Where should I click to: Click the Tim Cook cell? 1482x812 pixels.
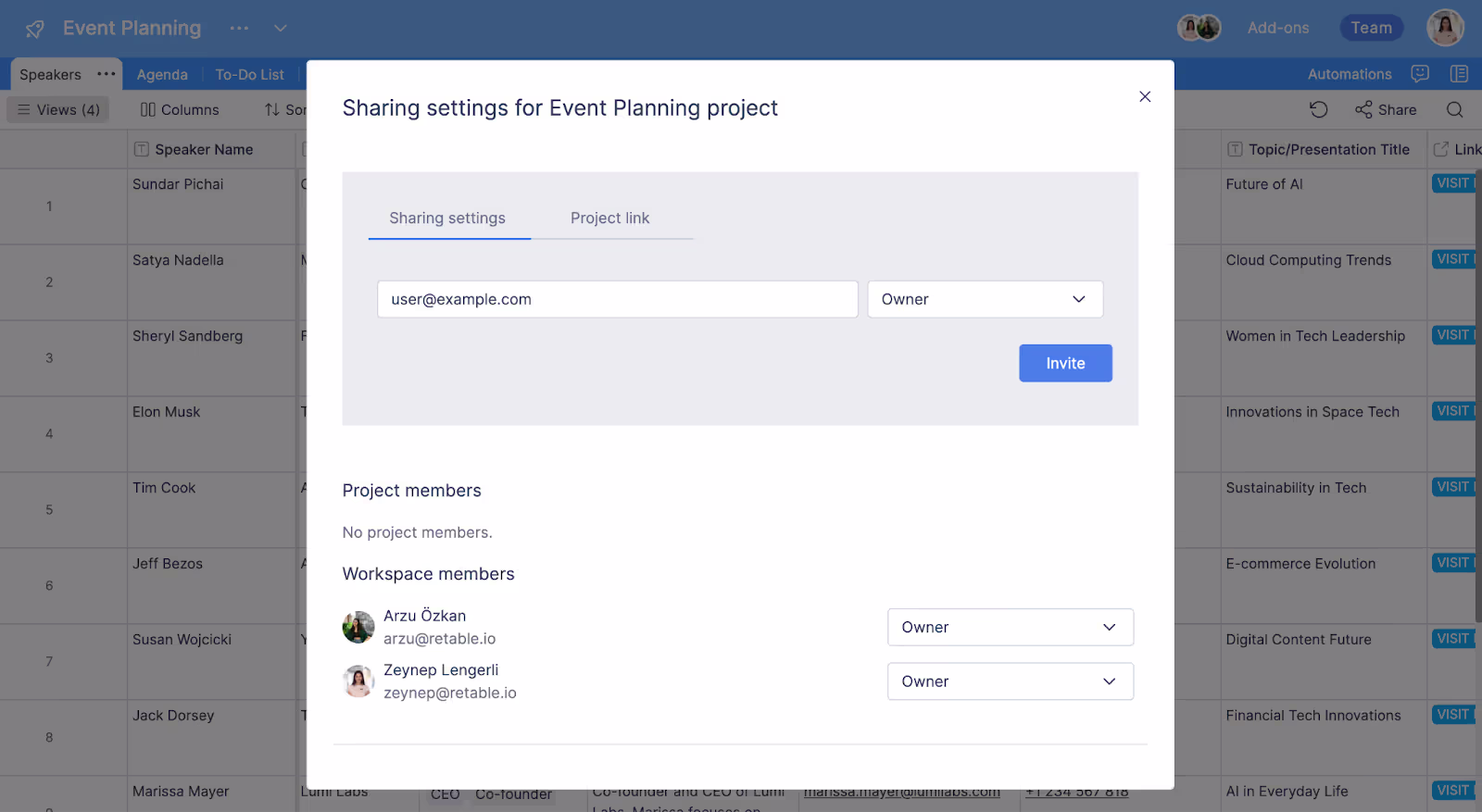(211, 510)
